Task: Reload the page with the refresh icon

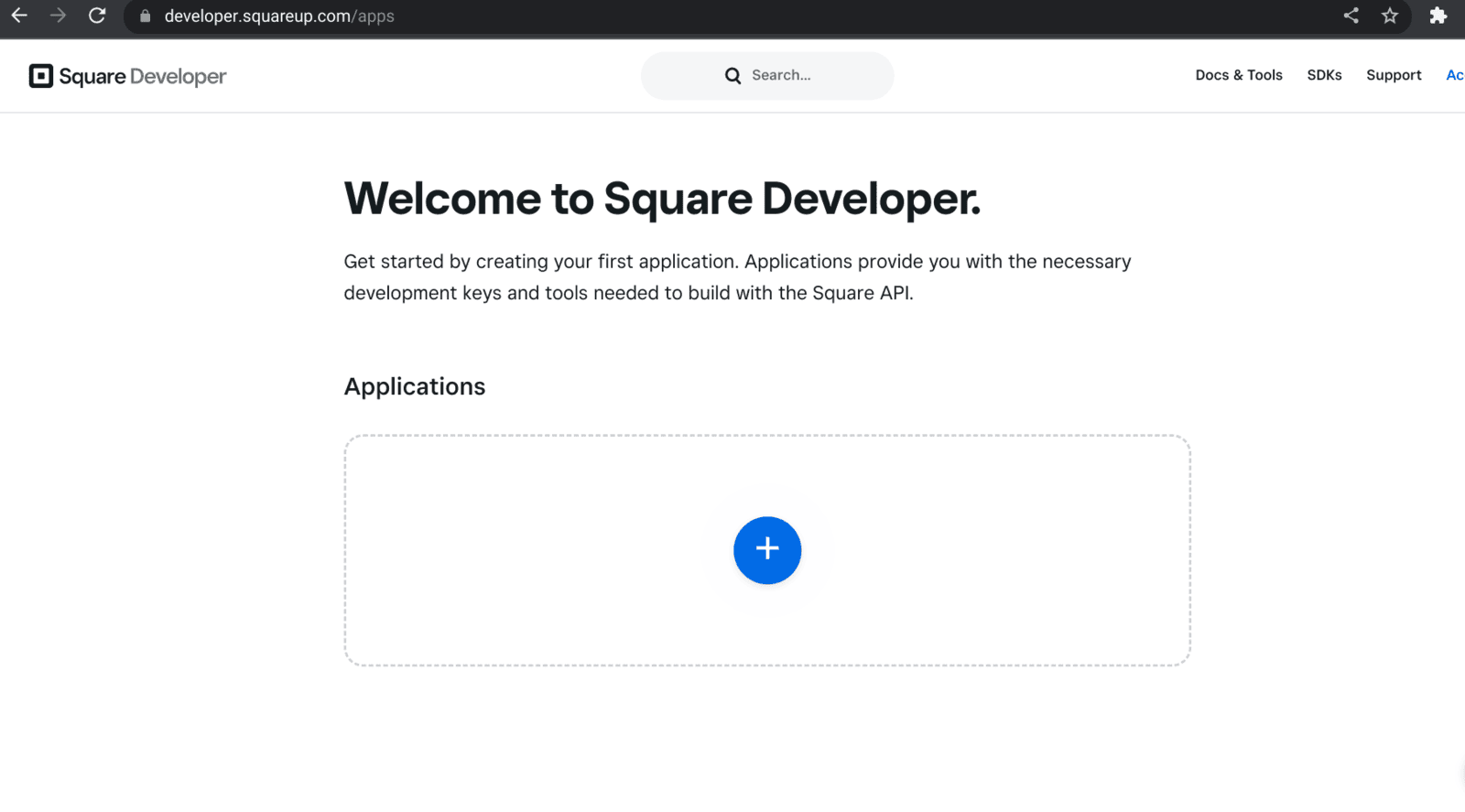Action: coord(97,16)
